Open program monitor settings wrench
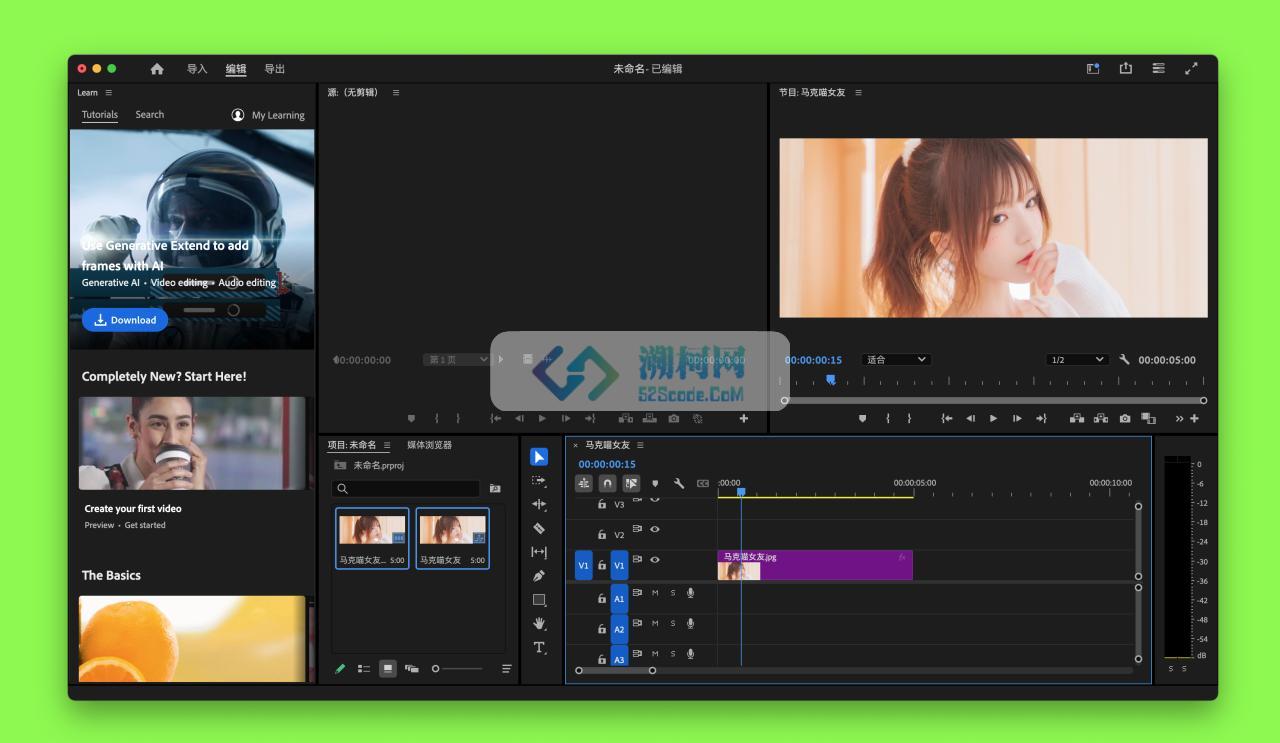Screen dimensions: 1280x743 click(1124, 360)
